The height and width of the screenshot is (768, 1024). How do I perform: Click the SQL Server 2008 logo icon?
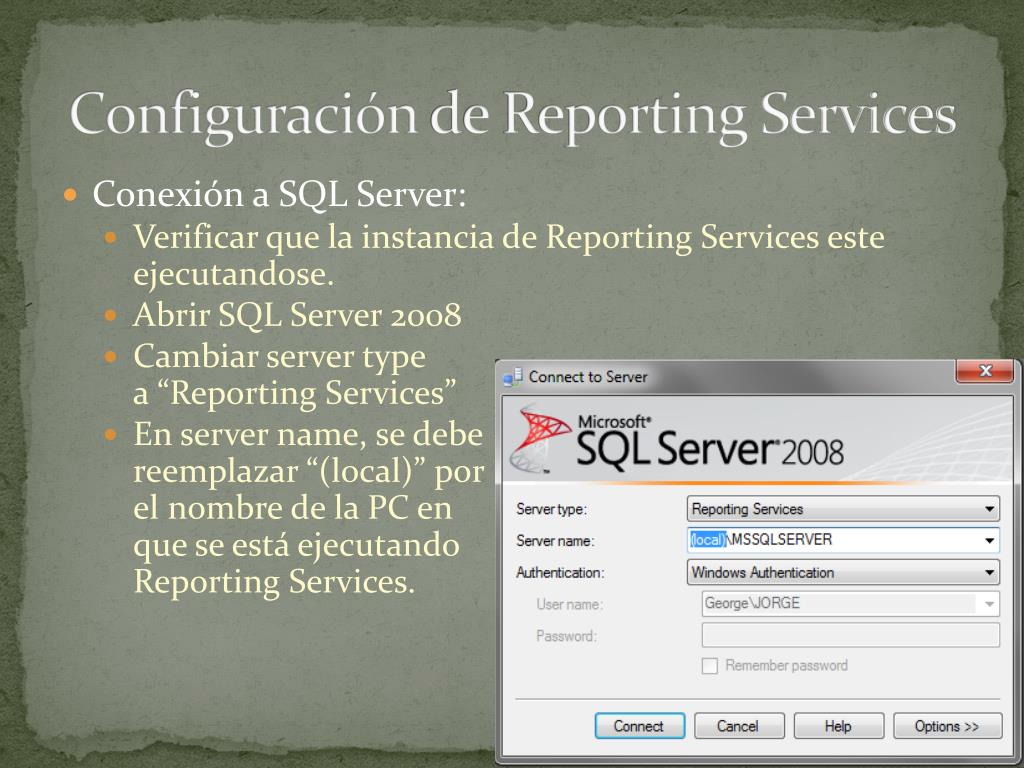pos(539,439)
